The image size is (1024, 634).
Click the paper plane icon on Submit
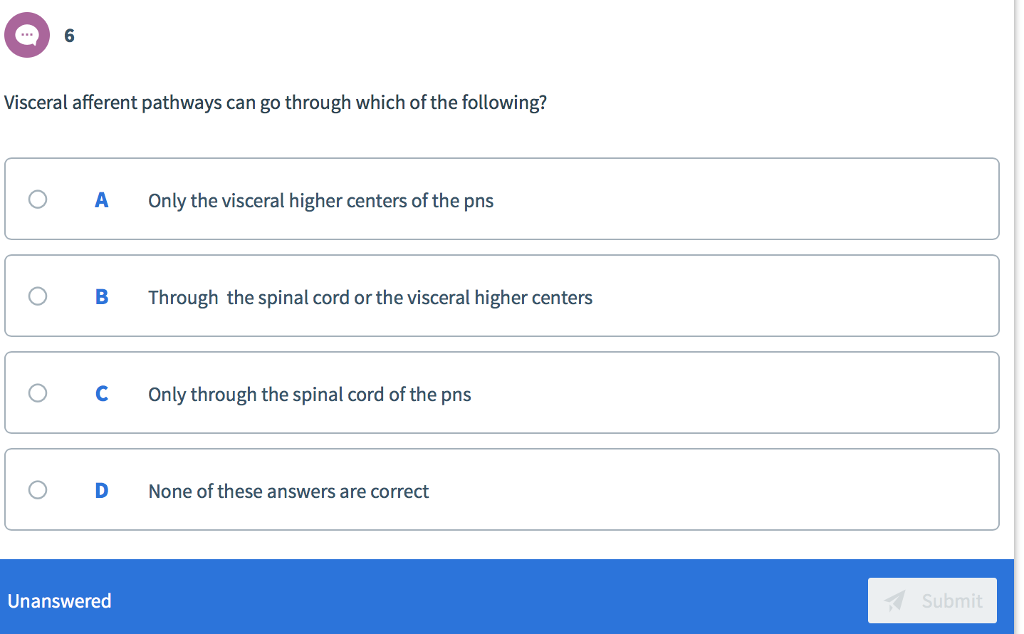pyautogui.click(x=895, y=601)
